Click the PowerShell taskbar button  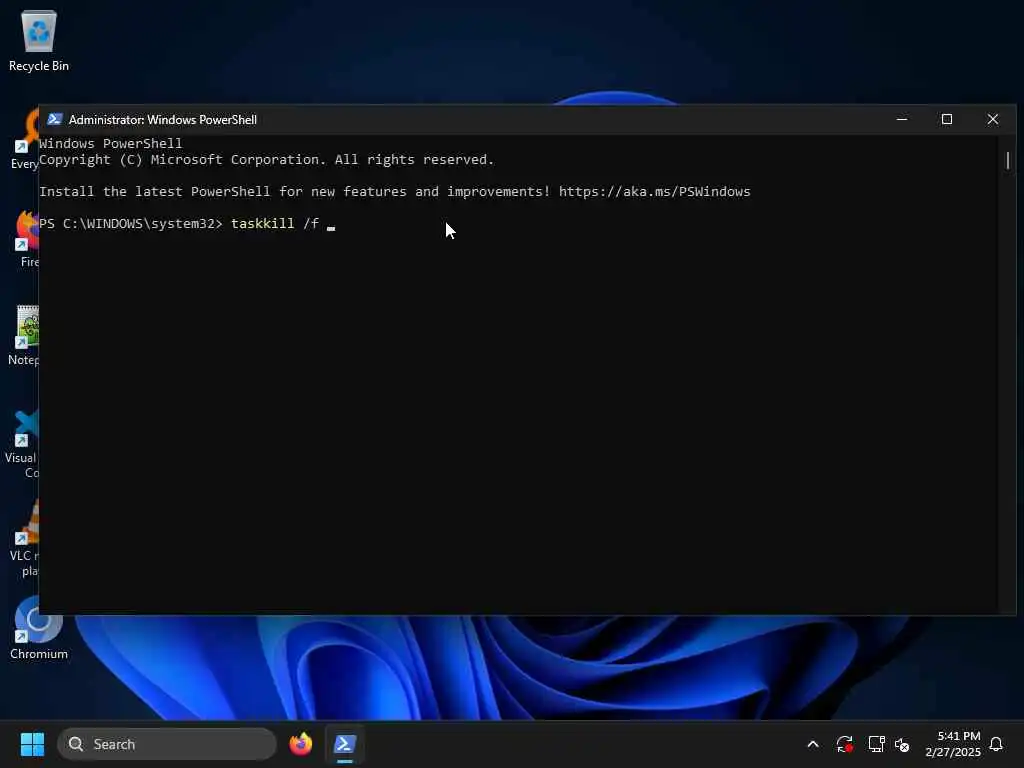tap(344, 744)
